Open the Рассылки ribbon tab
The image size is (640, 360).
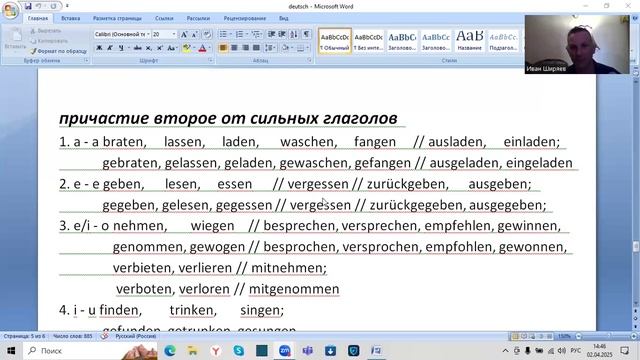click(x=198, y=18)
